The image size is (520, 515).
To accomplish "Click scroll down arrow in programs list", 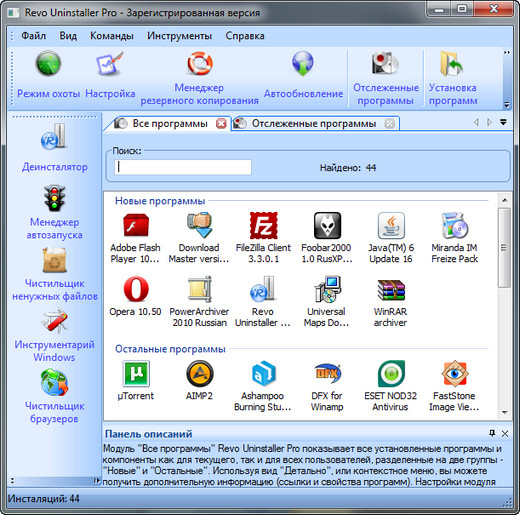I will click(505, 412).
